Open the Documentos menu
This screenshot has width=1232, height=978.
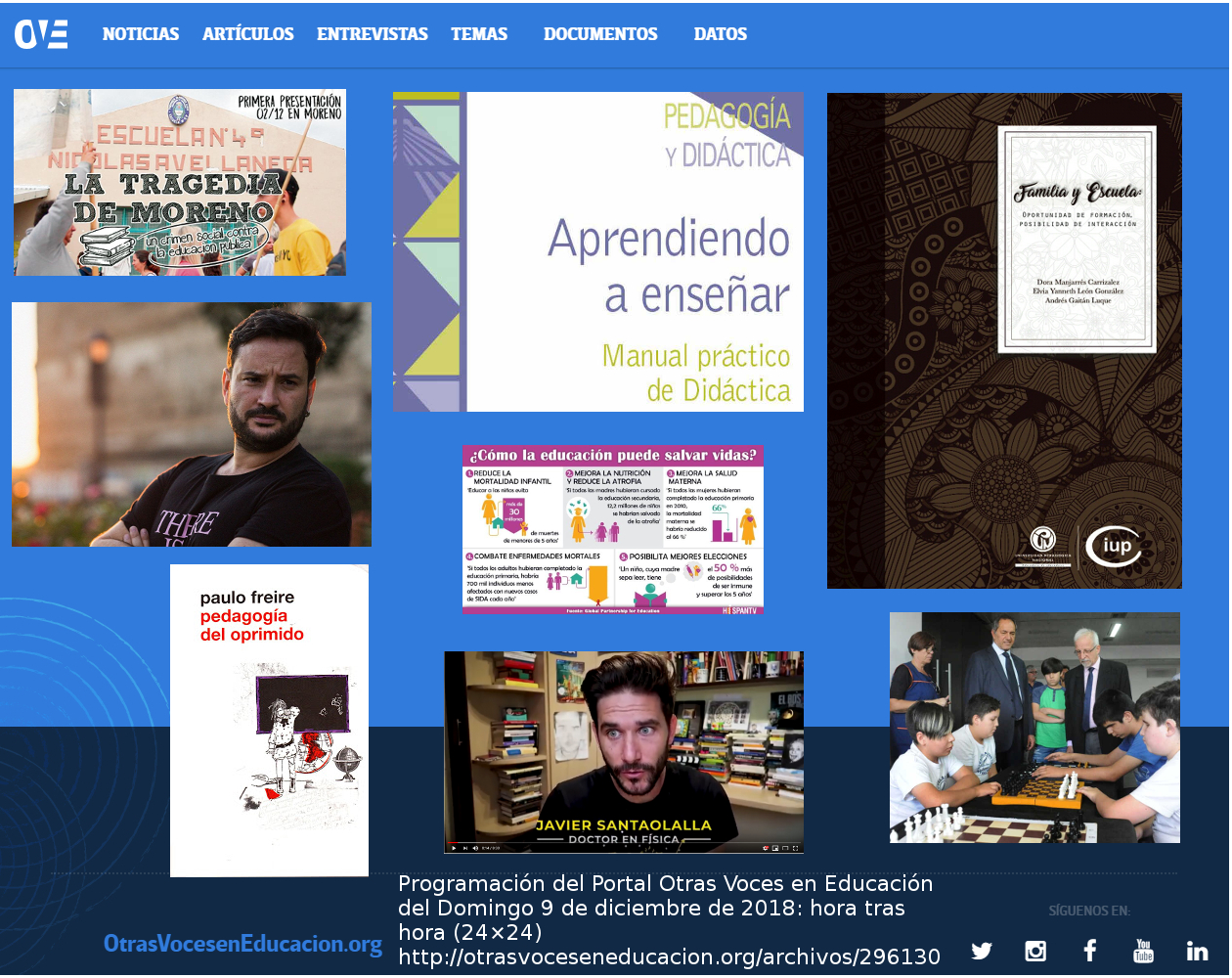tap(600, 34)
